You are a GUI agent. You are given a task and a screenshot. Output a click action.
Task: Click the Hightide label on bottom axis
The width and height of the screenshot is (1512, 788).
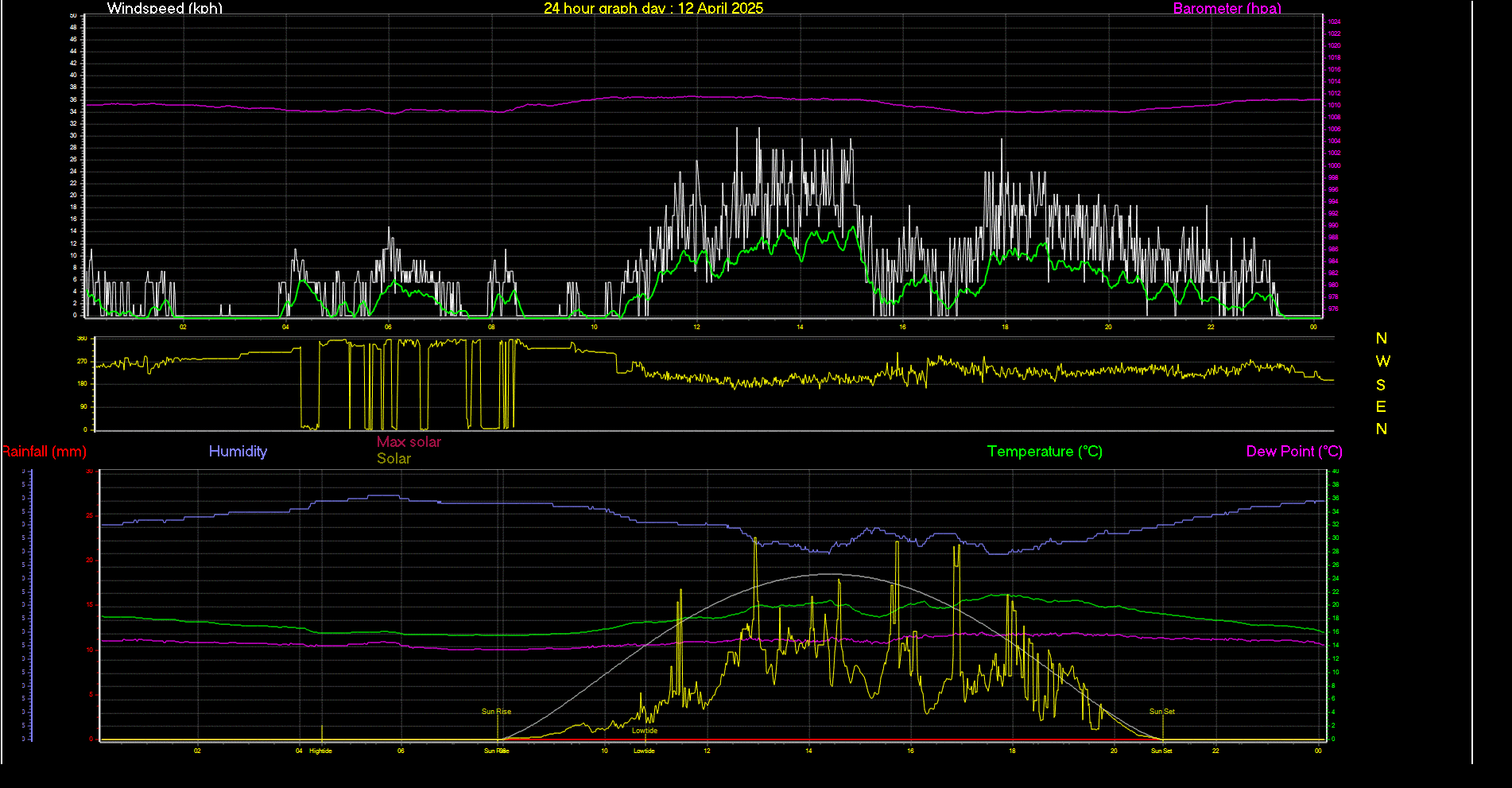320,751
